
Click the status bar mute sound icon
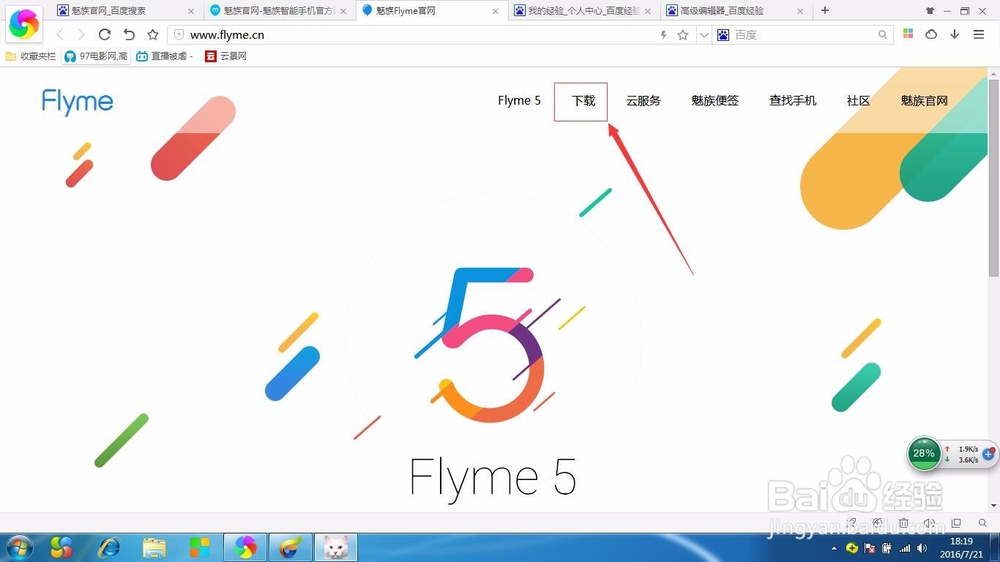tap(929, 523)
